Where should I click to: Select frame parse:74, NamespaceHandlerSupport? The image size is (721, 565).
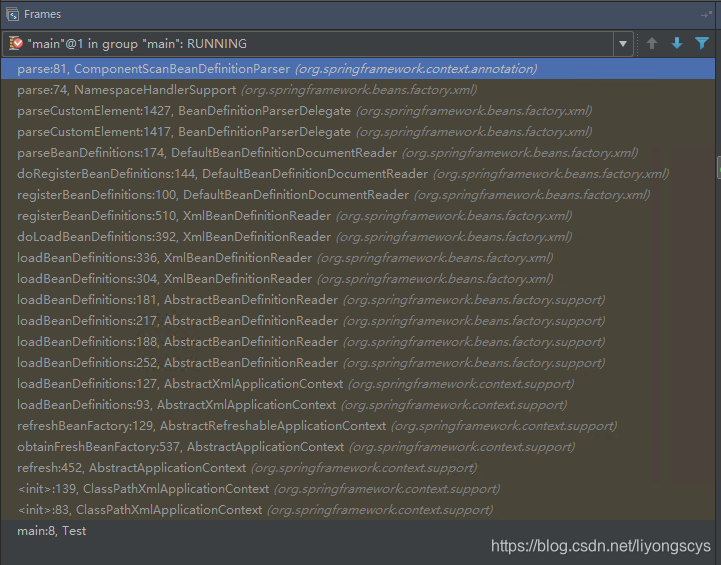[358, 90]
